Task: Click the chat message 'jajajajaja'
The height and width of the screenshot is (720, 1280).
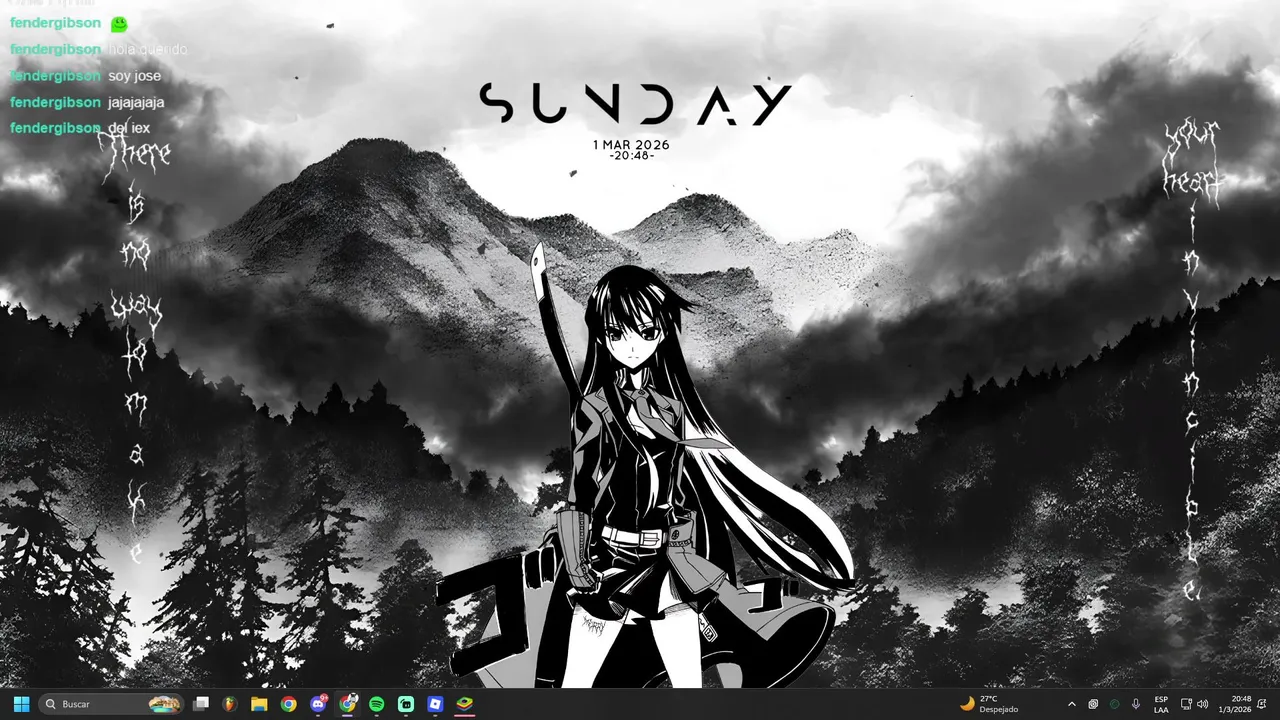Action: coord(136,102)
